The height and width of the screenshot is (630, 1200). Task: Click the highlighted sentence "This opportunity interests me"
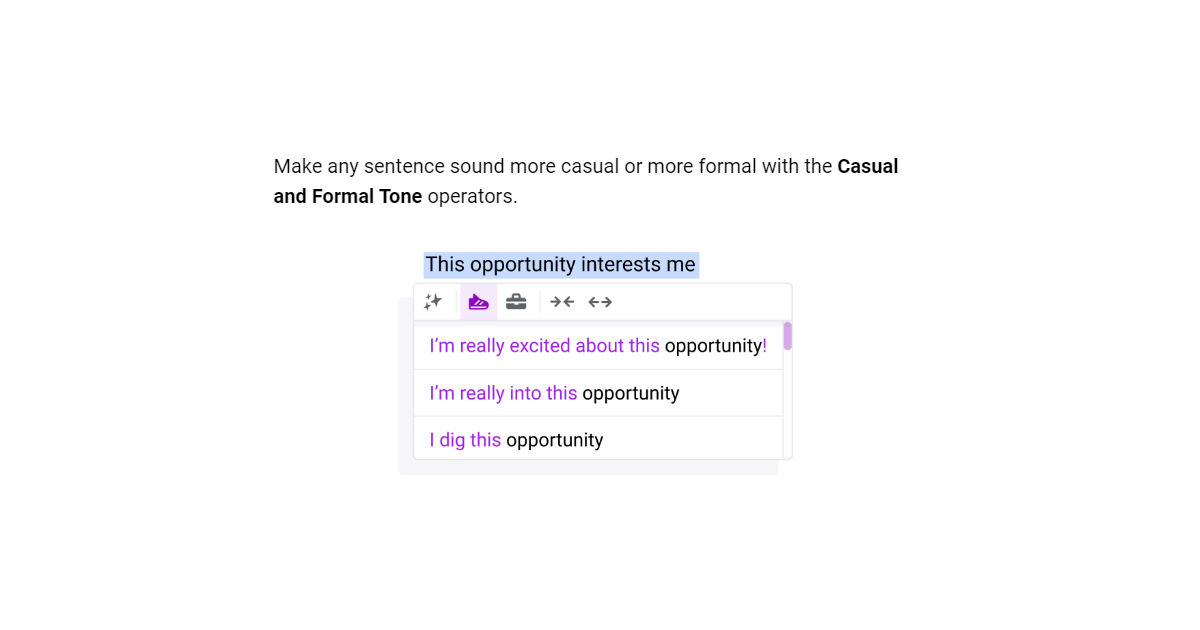point(560,265)
